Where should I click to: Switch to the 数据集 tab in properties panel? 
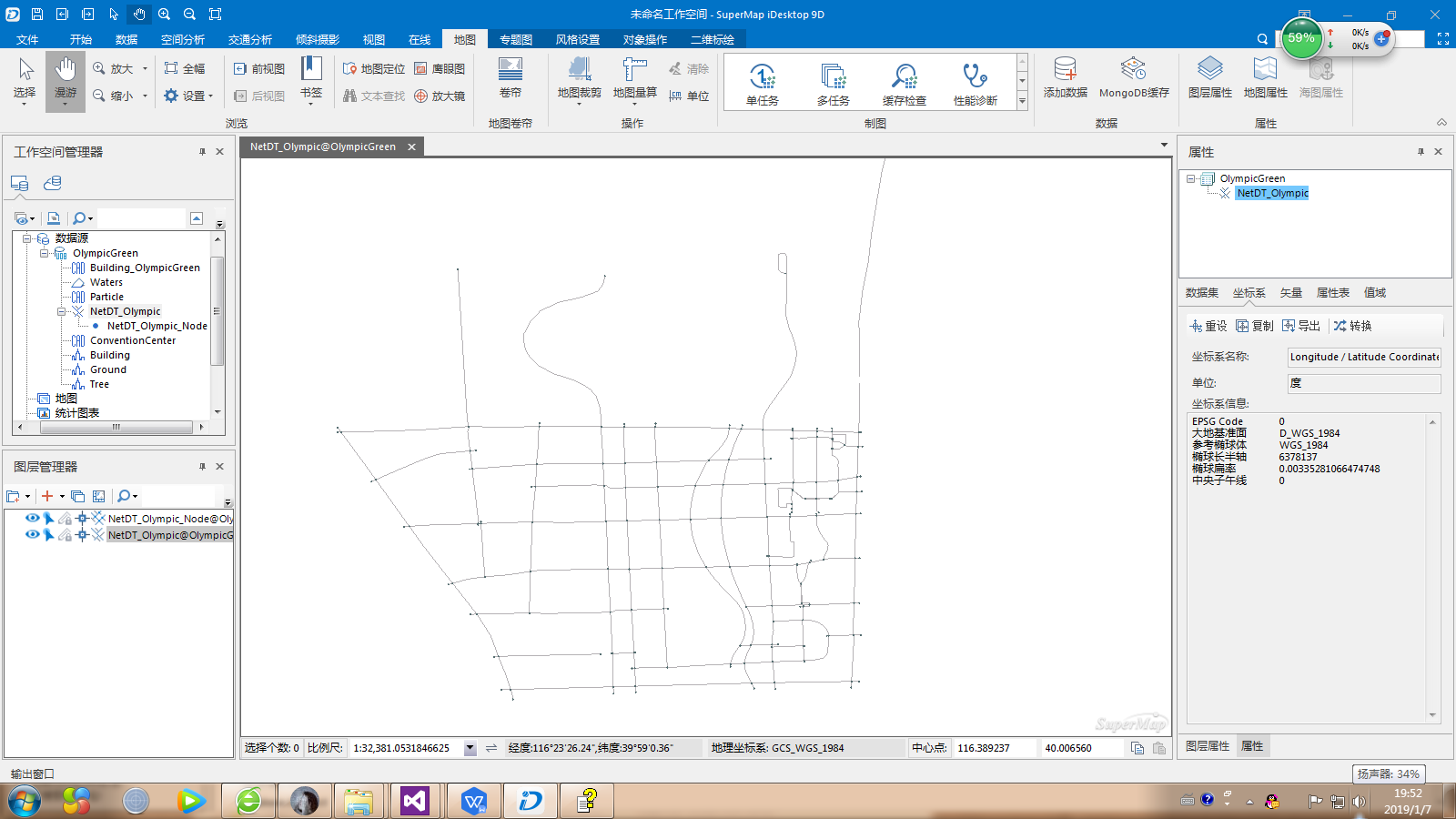(1202, 293)
